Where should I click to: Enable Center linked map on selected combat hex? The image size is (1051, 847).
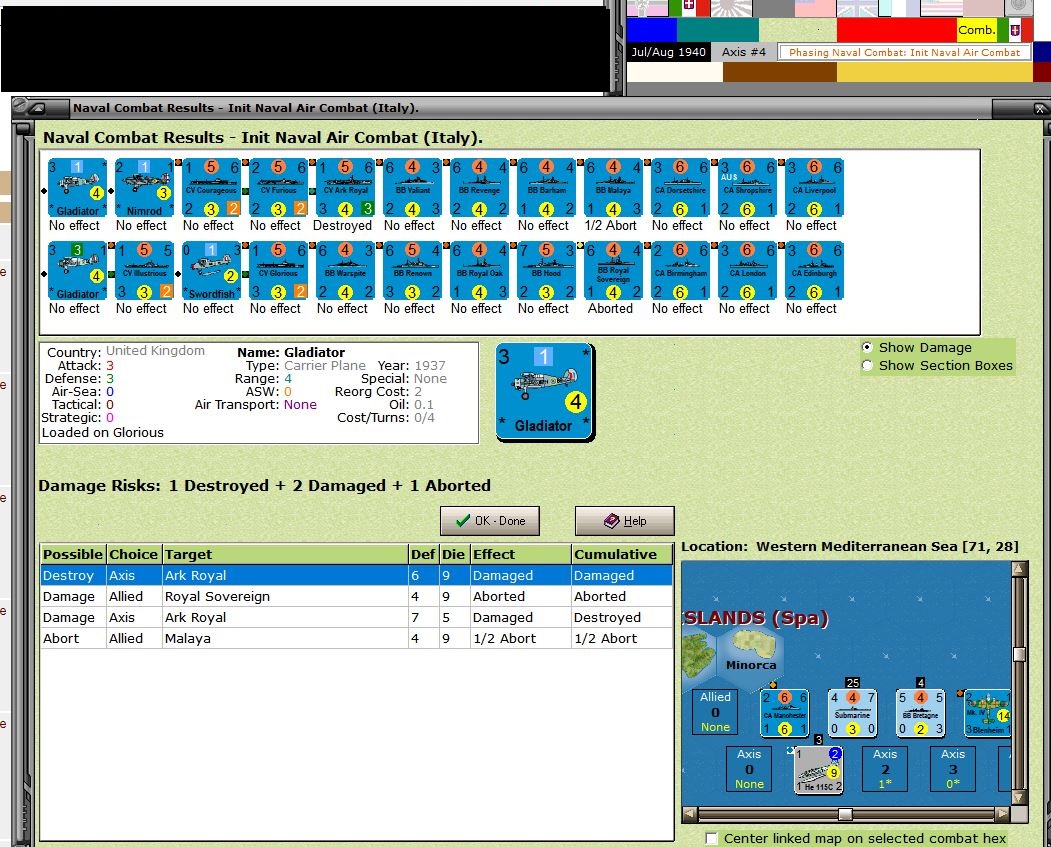click(711, 838)
